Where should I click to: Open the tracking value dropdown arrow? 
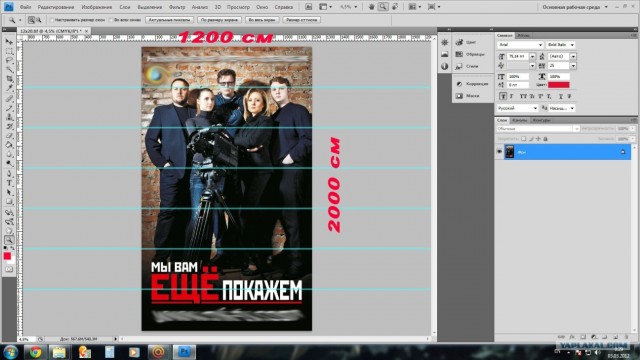pyautogui.click(x=573, y=65)
